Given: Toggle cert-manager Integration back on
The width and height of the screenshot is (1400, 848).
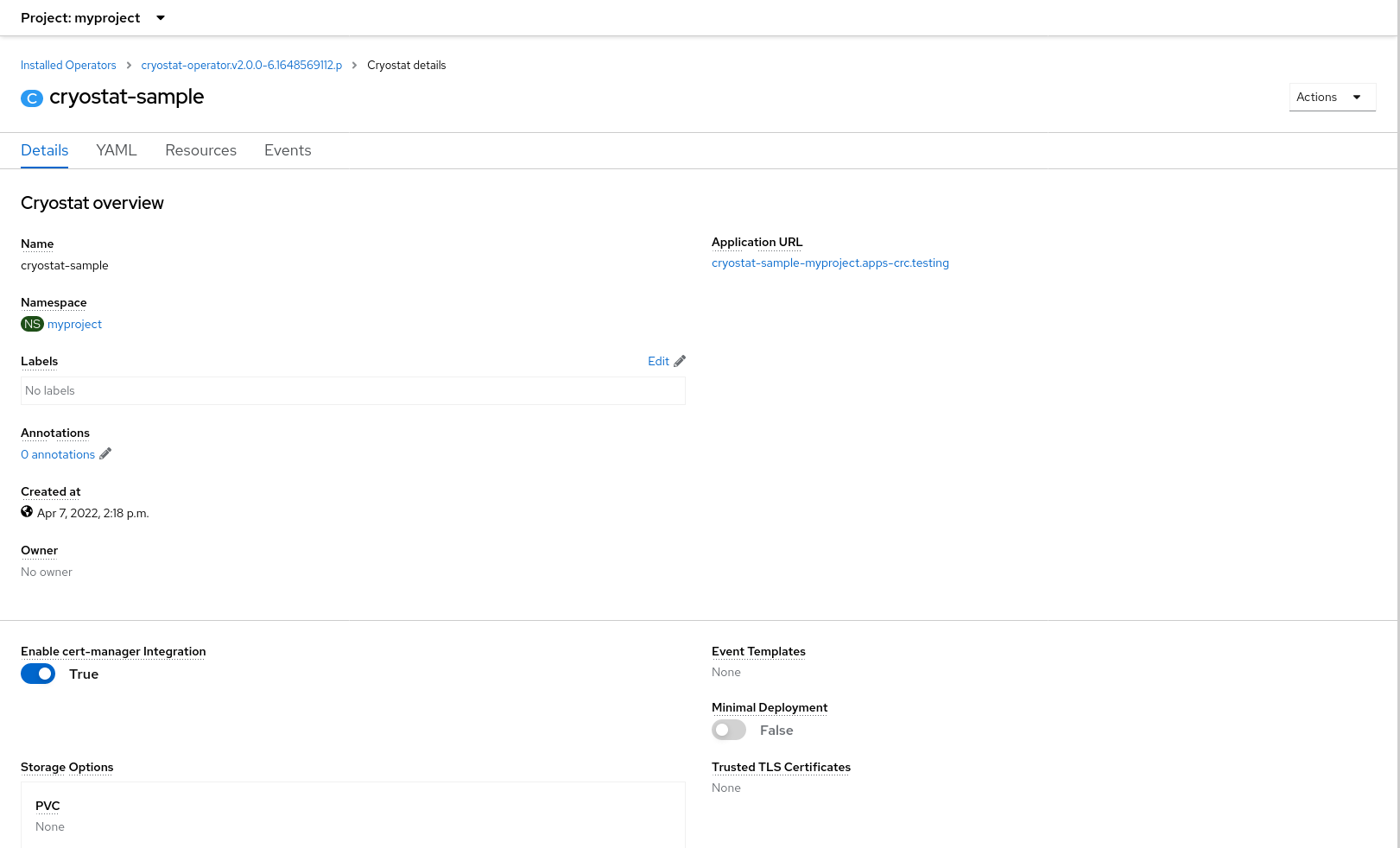Looking at the screenshot, I should tap(38, 674).
